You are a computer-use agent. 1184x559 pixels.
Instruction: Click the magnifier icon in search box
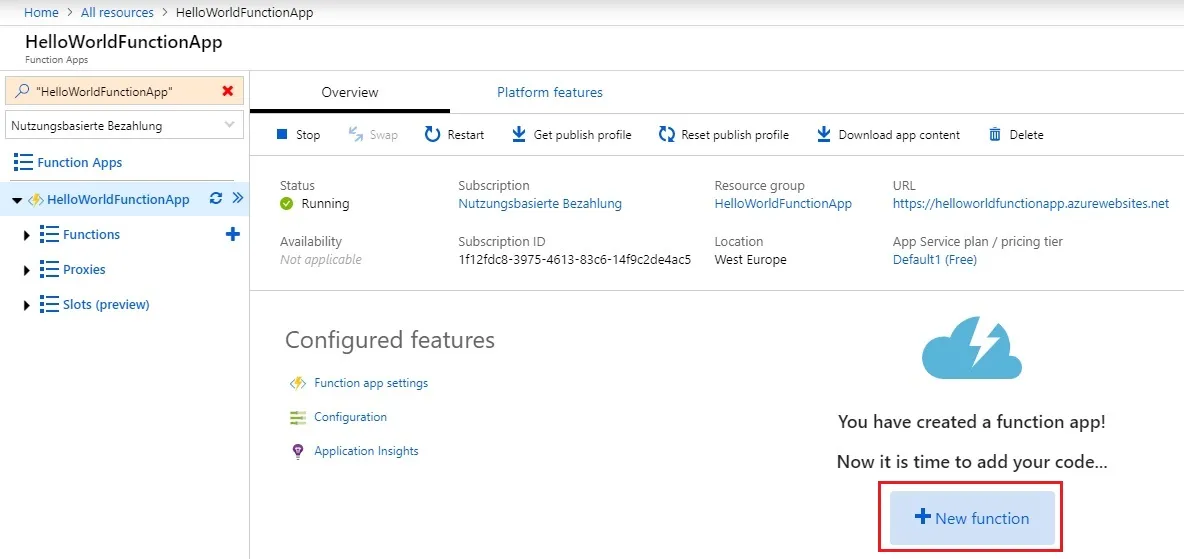[22, 91]
